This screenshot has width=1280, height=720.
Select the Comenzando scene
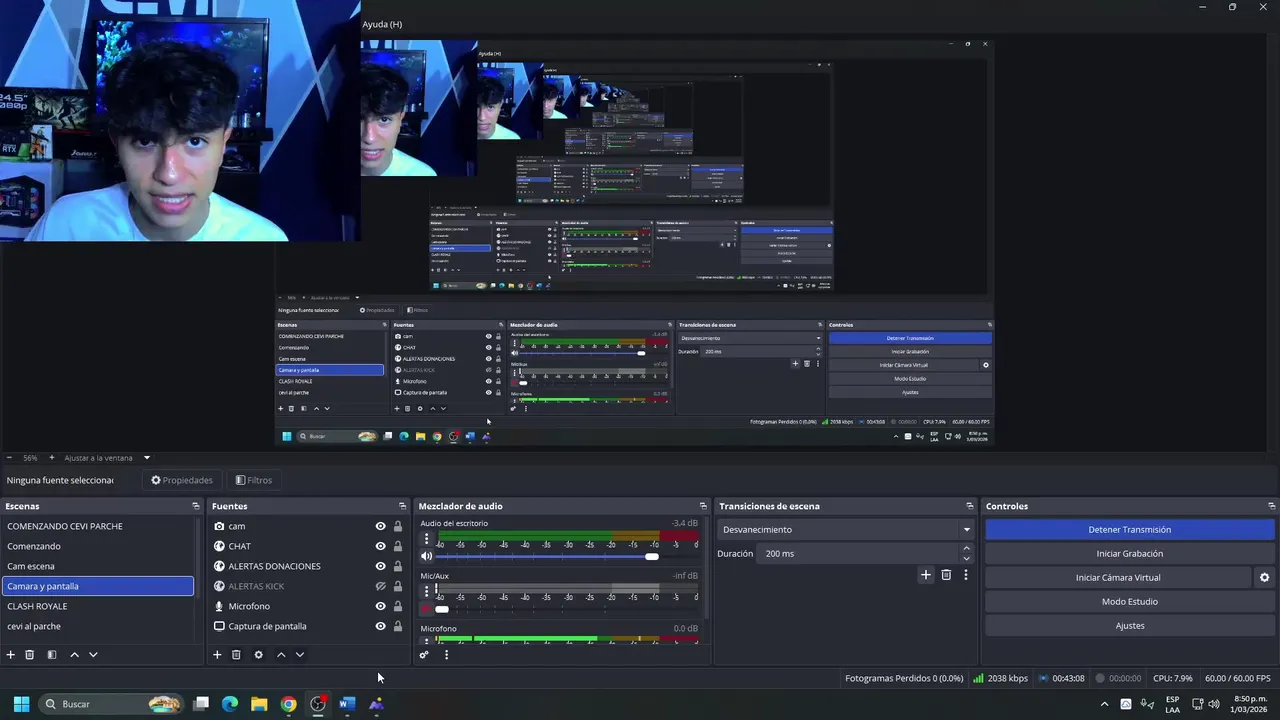coord(98,546)
